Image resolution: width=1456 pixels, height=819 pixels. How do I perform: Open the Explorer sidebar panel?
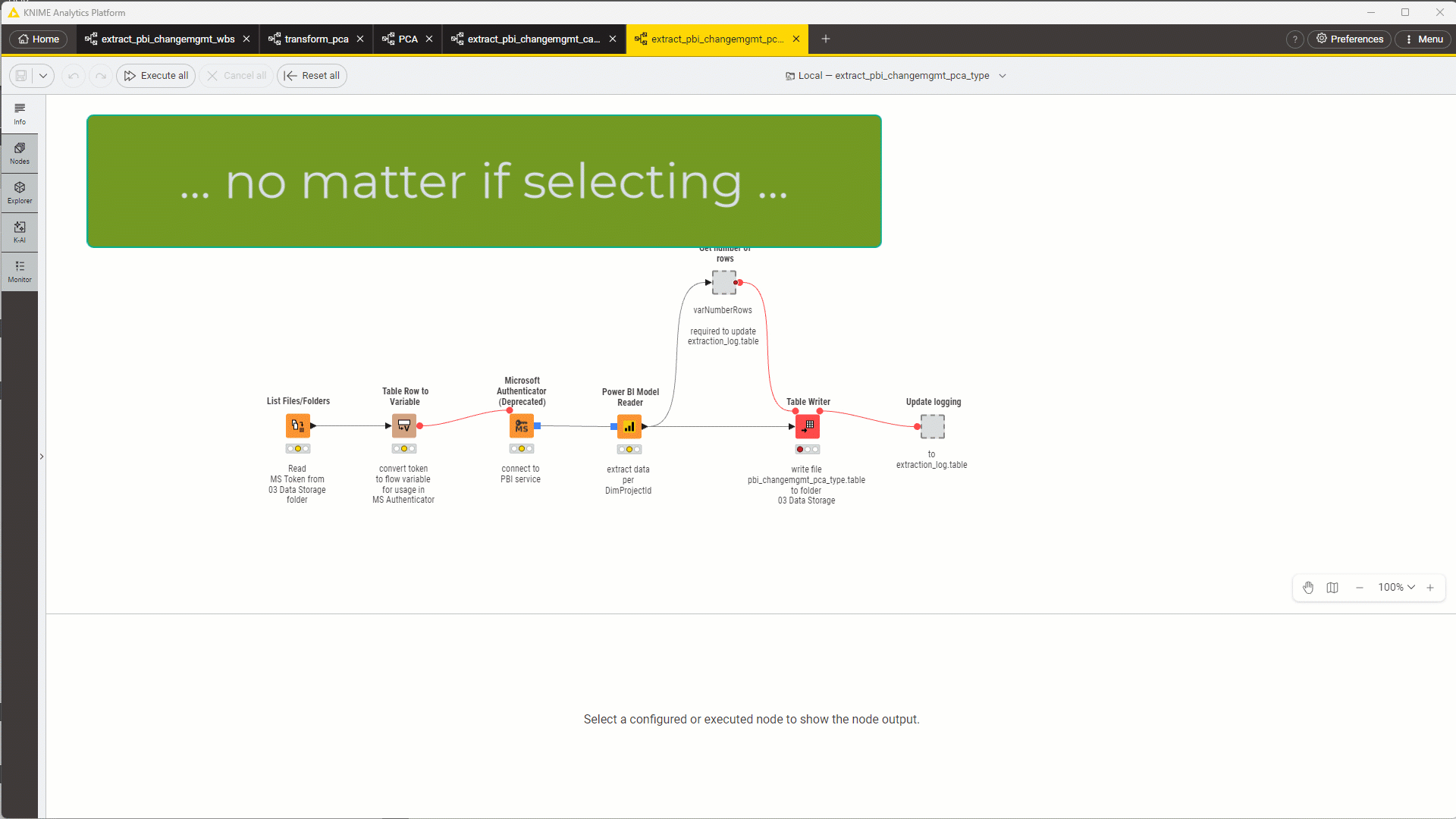[x=20, y=193]
